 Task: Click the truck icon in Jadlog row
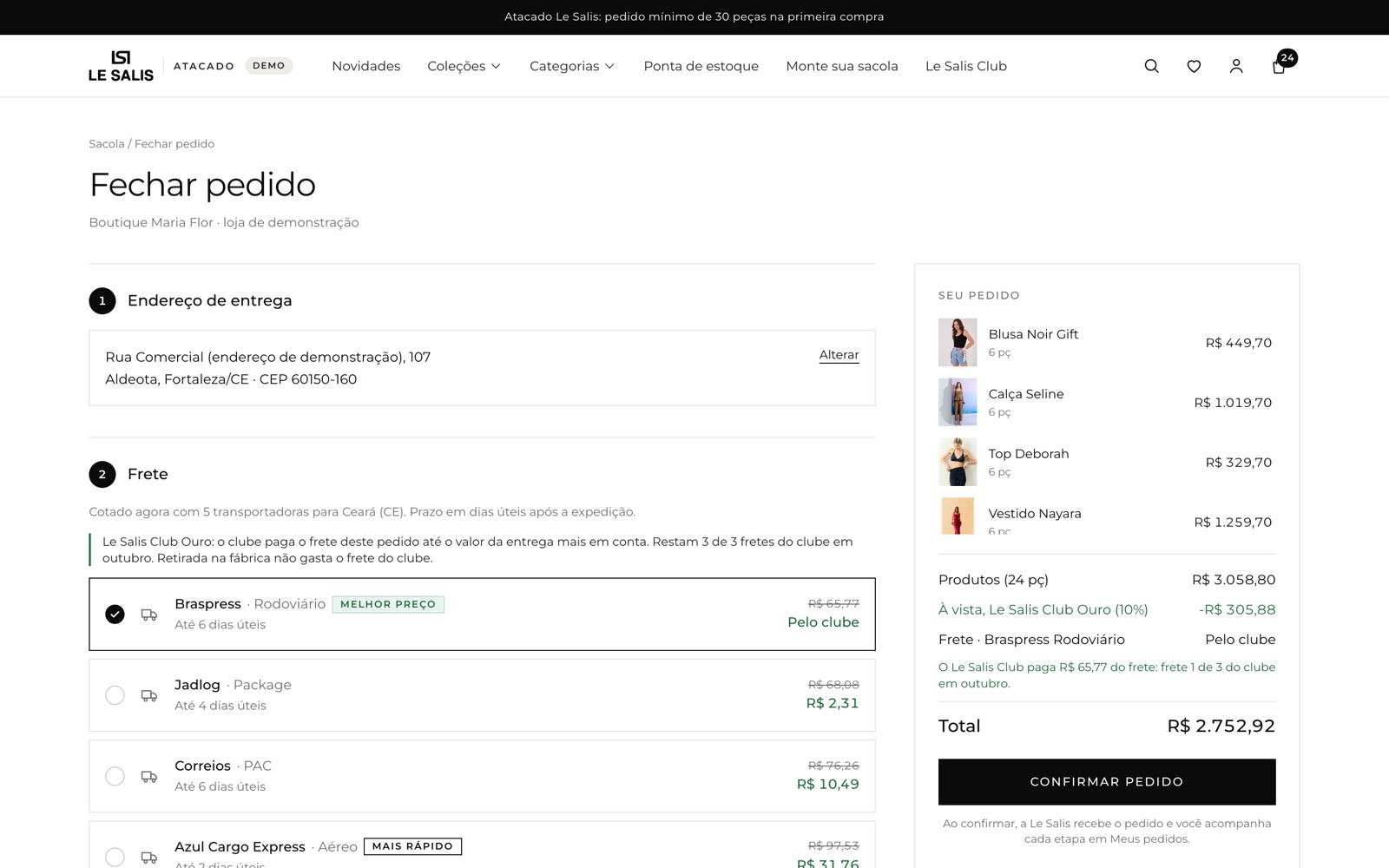(x=149, y=695)
